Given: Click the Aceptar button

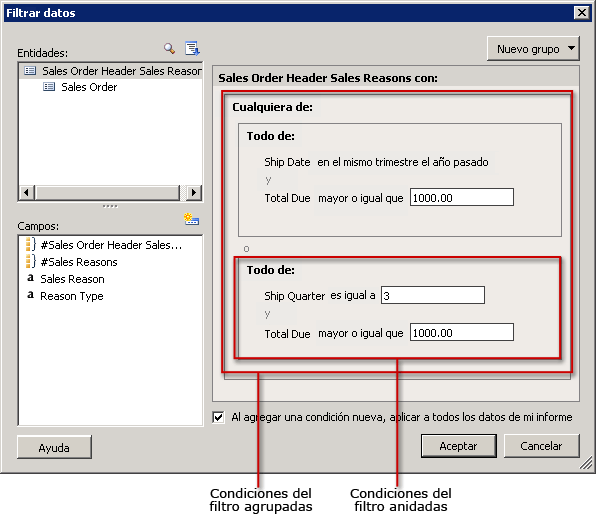Looking at the screenshot, I should point(458,446).
